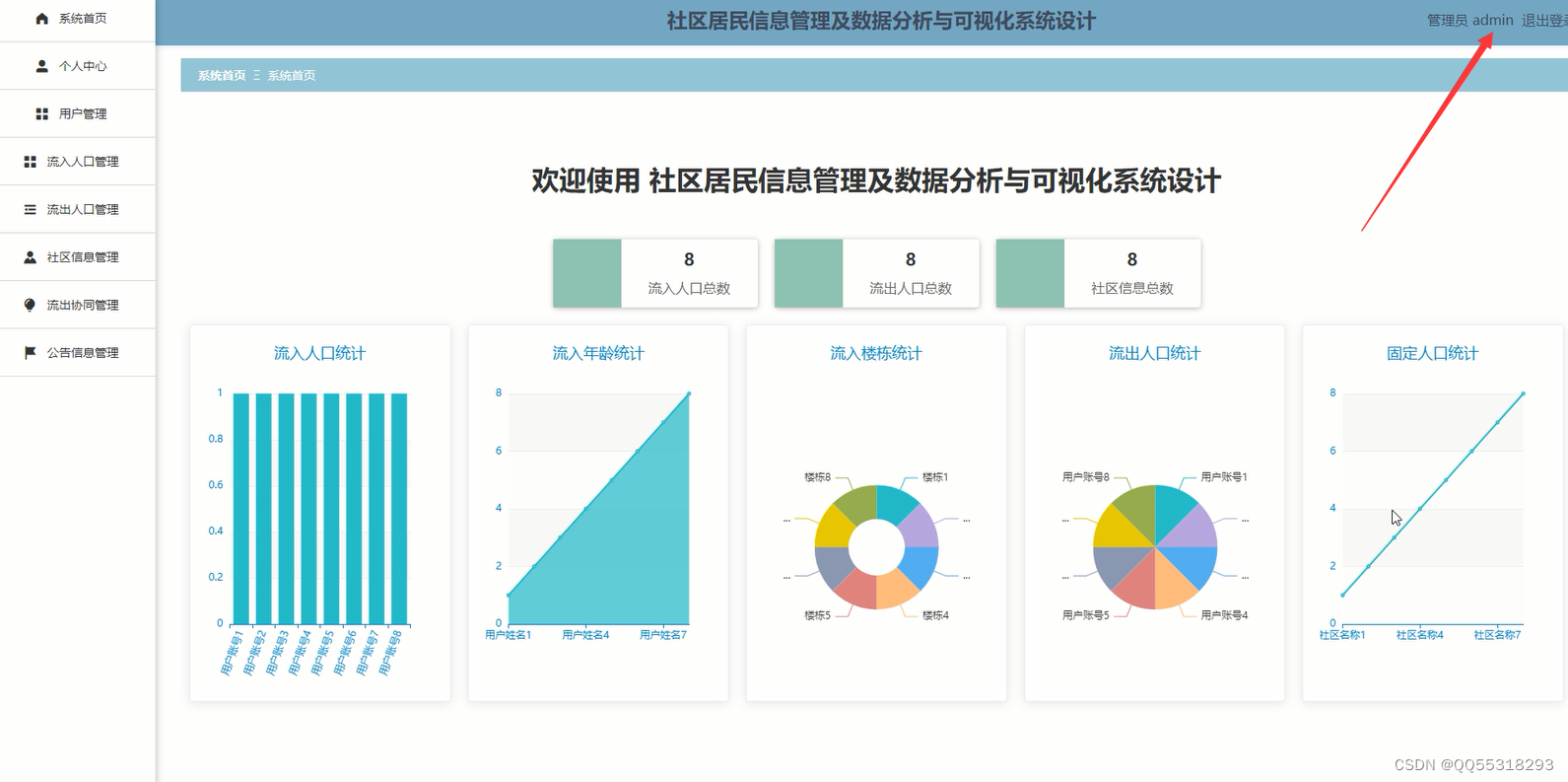Click the 用户姓名7 axis label
Viewport: 1568px width, 782px height.
tap(663, 635)
